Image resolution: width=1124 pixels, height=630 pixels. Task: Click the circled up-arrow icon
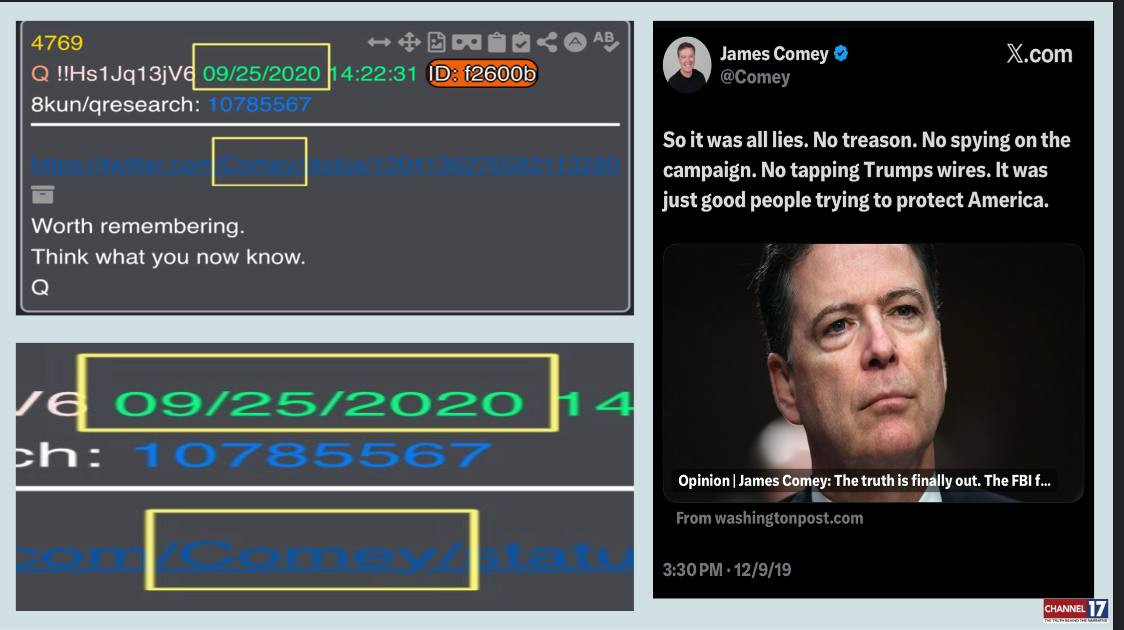(x=575, y=42)
